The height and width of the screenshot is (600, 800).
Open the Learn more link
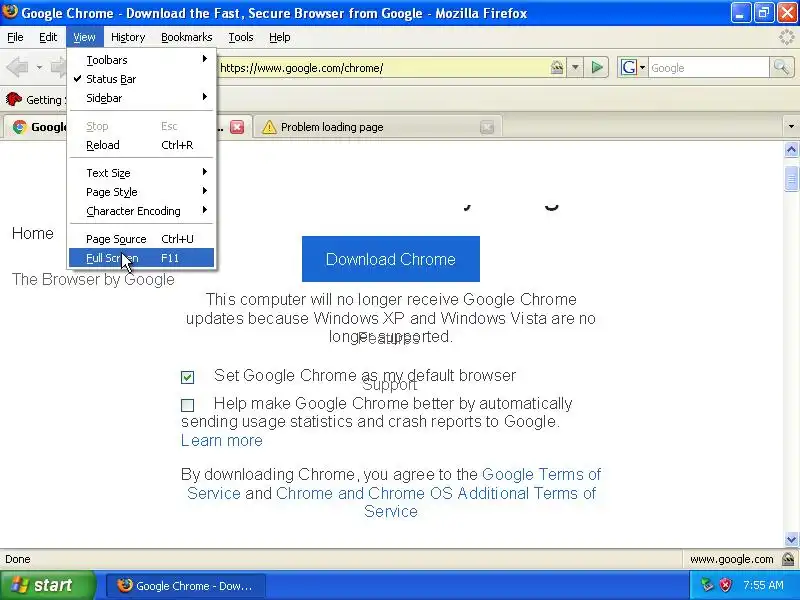pyautogui.click(x=222, y=440)
